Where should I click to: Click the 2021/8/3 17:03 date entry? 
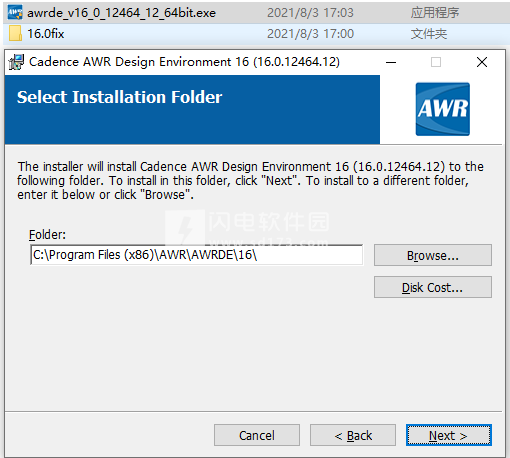[x=310, y=13]
